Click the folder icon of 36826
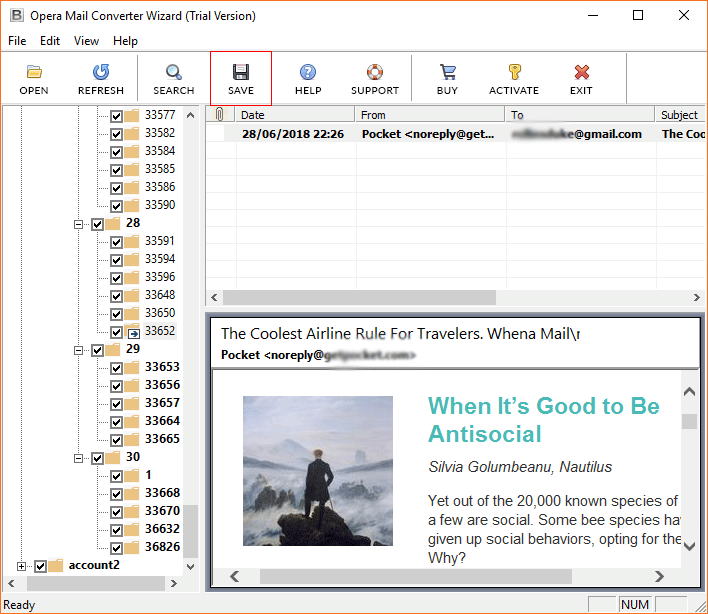Image resolution: width=708 pixels, height=614 pixels. click(x=132, y=548)
